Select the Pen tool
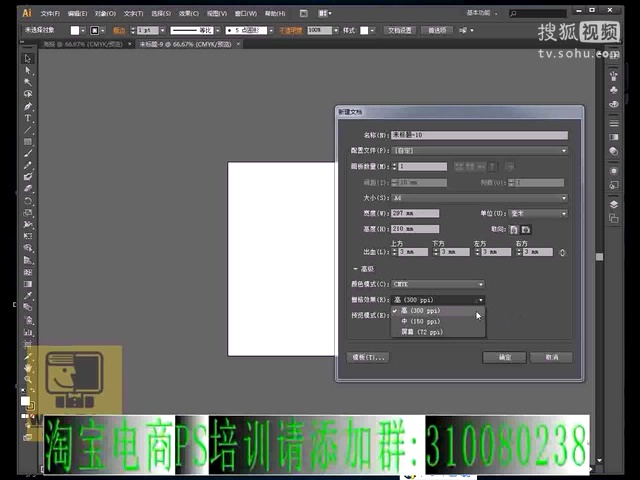This screenshot has height=480, width=640. 28,106
